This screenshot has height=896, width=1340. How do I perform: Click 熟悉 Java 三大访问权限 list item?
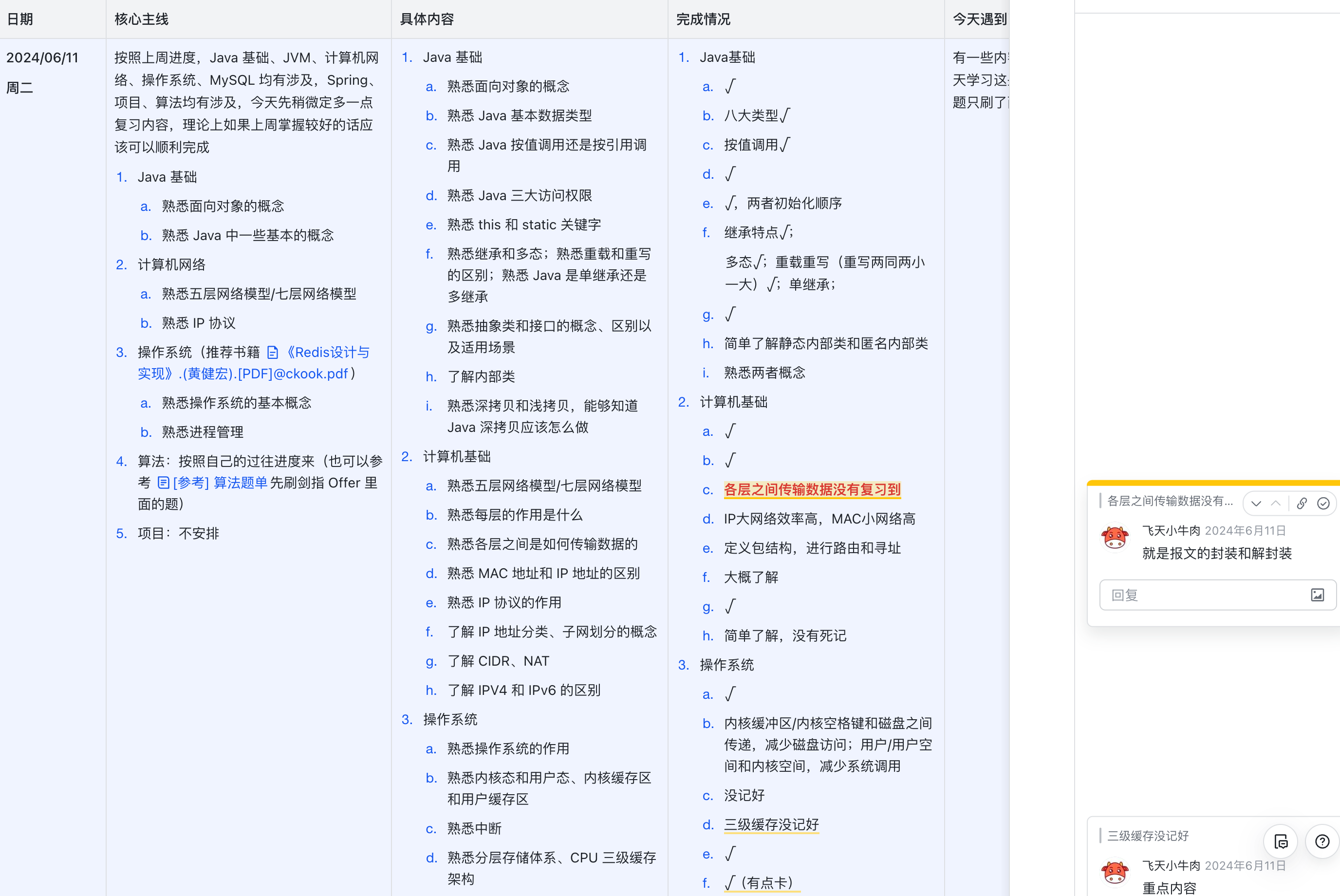[520, 195]
